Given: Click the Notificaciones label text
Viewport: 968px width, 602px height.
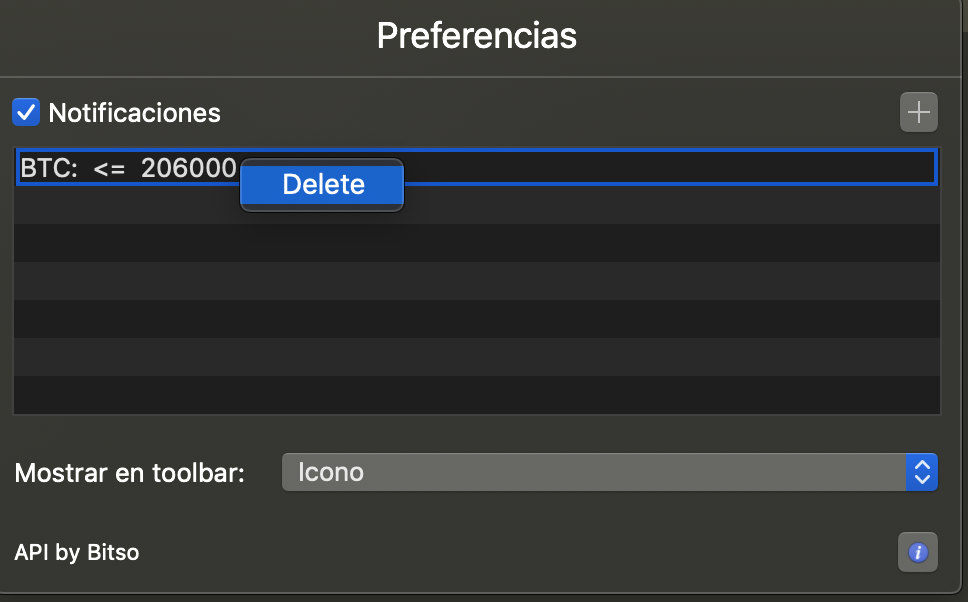Looking at the screenshot, I should point(134,113).
